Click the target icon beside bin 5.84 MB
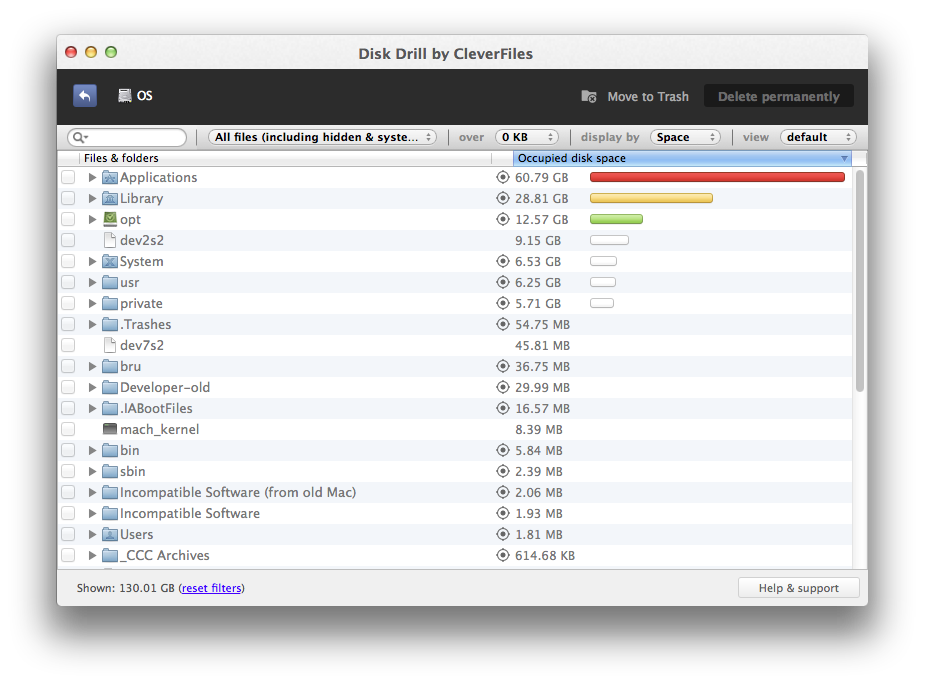 [x=503, y=450]
